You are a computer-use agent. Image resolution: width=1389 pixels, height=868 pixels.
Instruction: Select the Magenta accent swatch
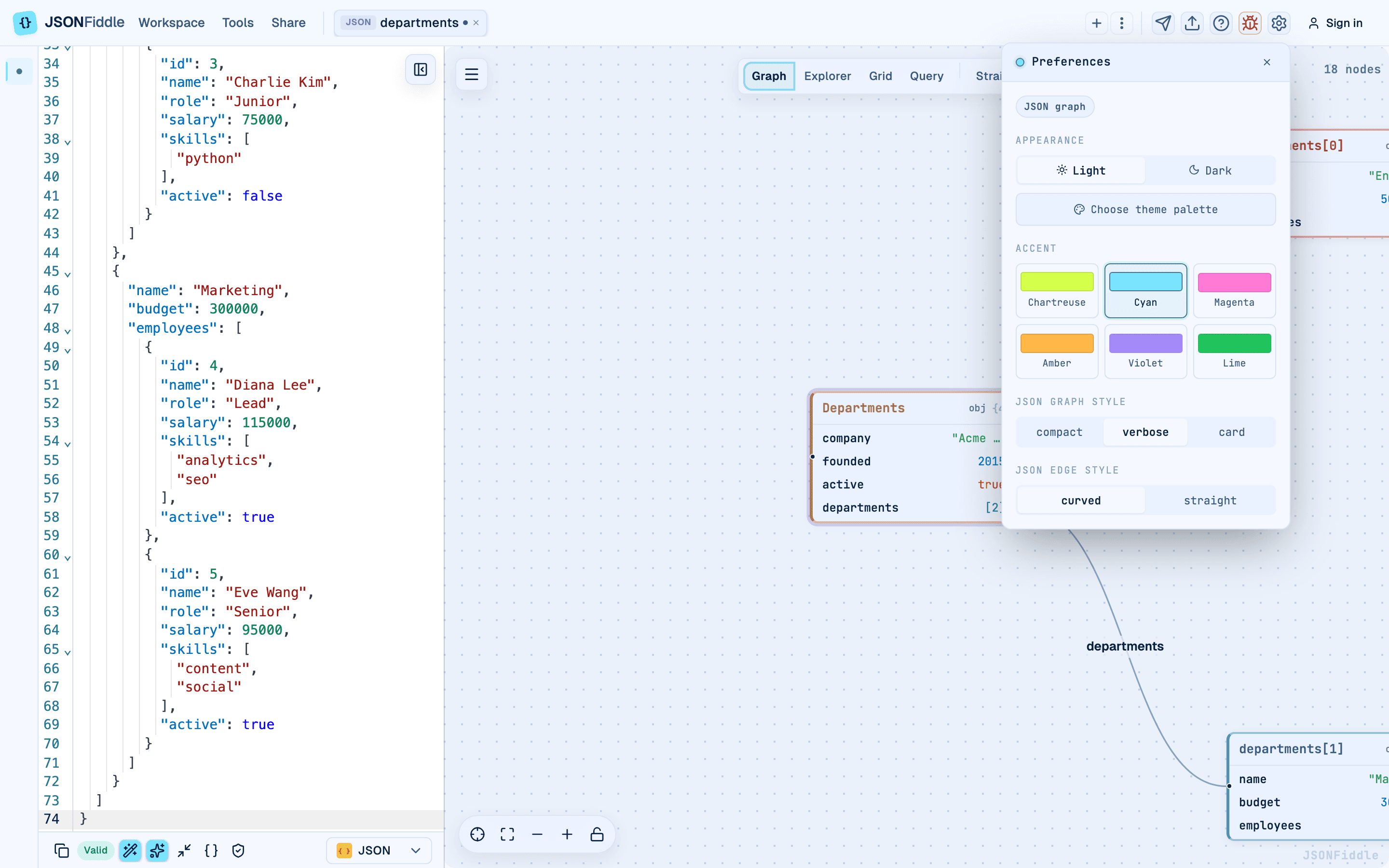click(1234, 291)
